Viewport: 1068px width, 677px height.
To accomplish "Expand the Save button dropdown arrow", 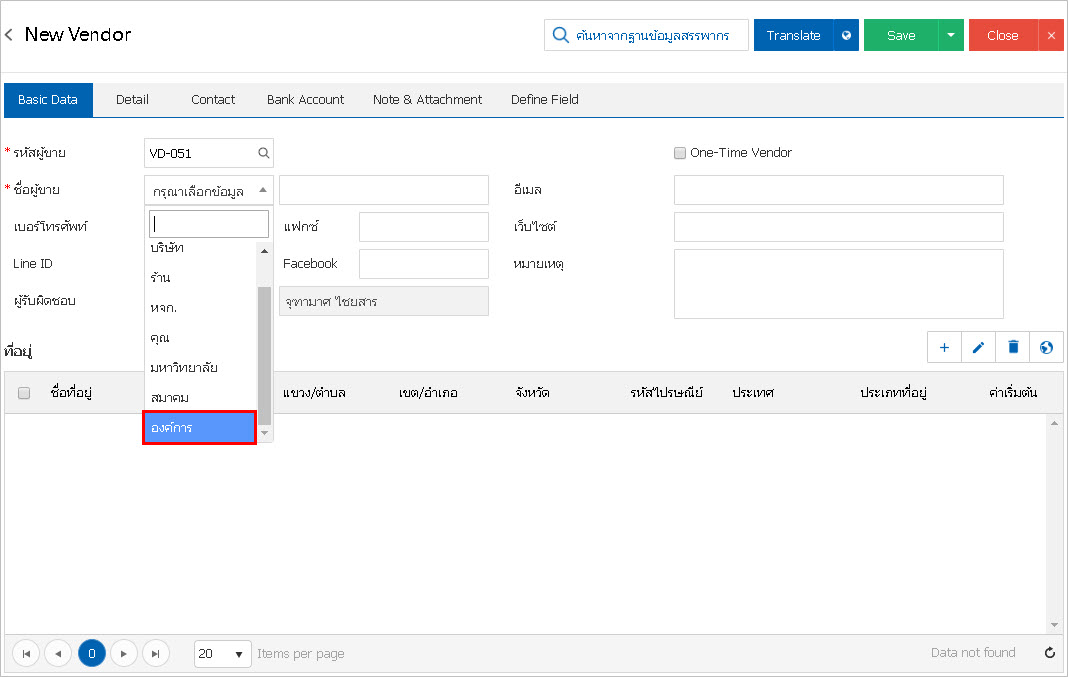I will pos(951,35).
